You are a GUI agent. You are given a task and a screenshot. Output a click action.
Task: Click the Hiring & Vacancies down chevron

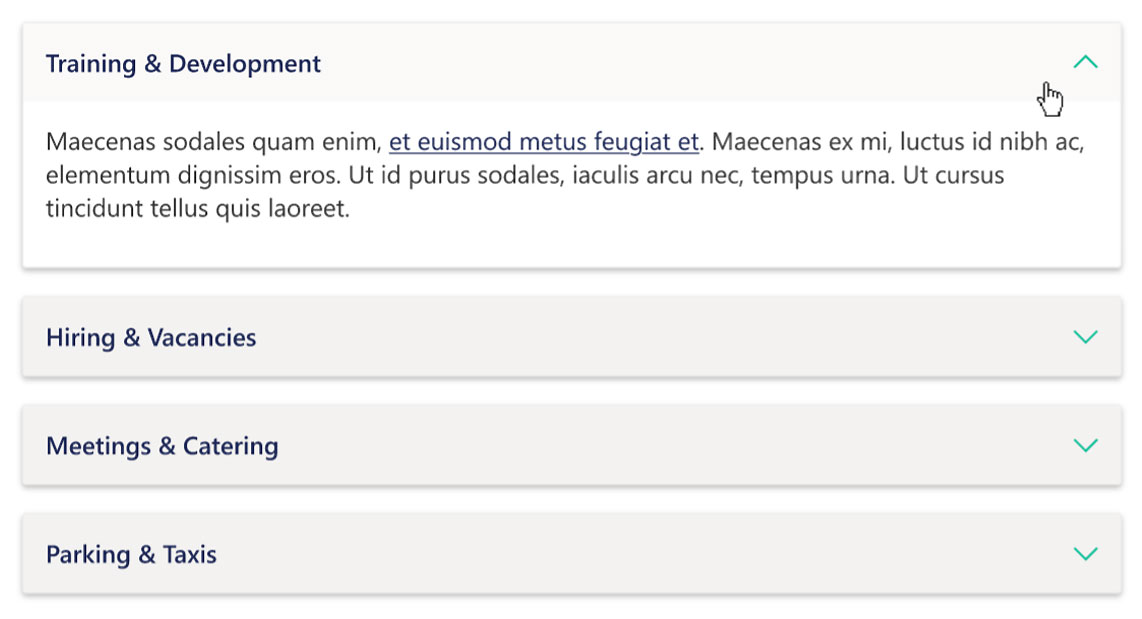coord(1085,337)
